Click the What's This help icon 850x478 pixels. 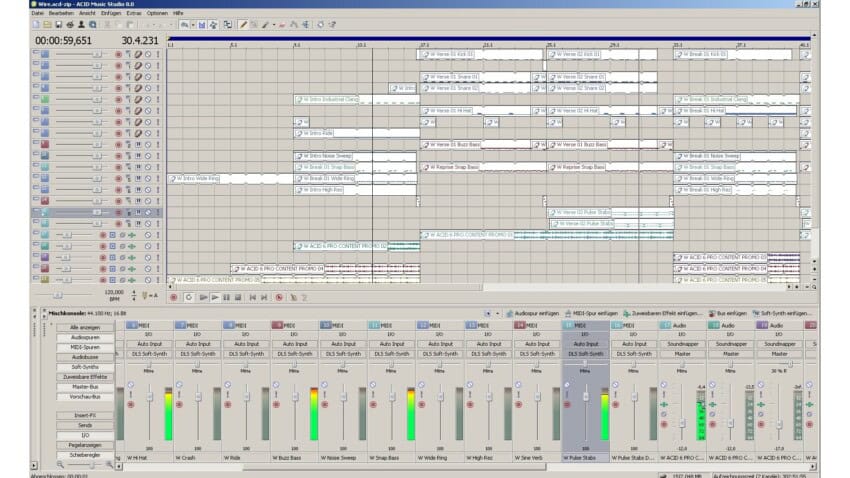pos(332,24)
